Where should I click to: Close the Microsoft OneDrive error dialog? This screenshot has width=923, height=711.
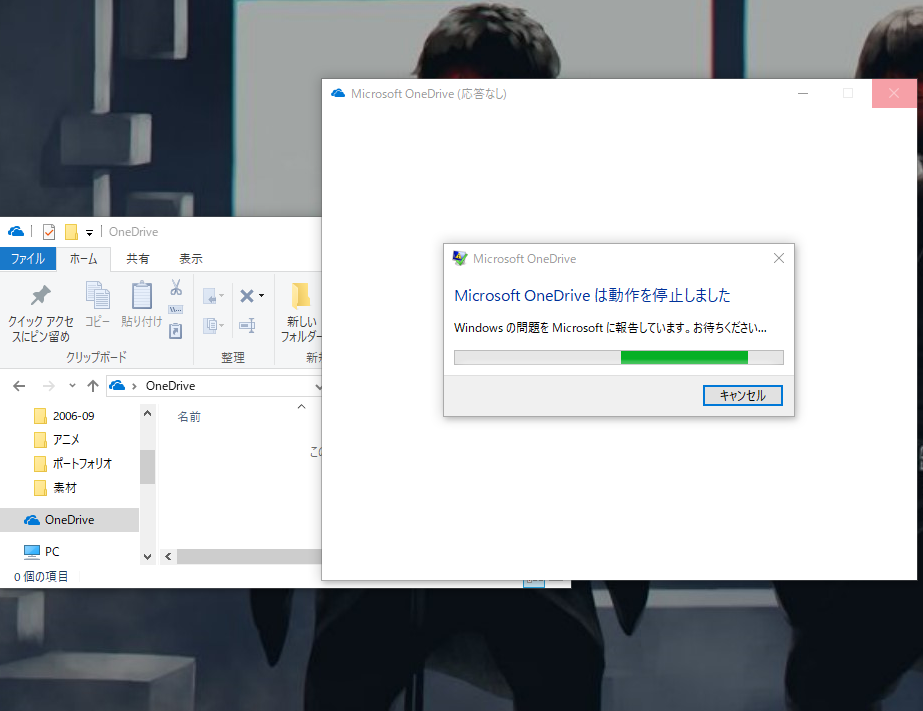coord(778,258)
